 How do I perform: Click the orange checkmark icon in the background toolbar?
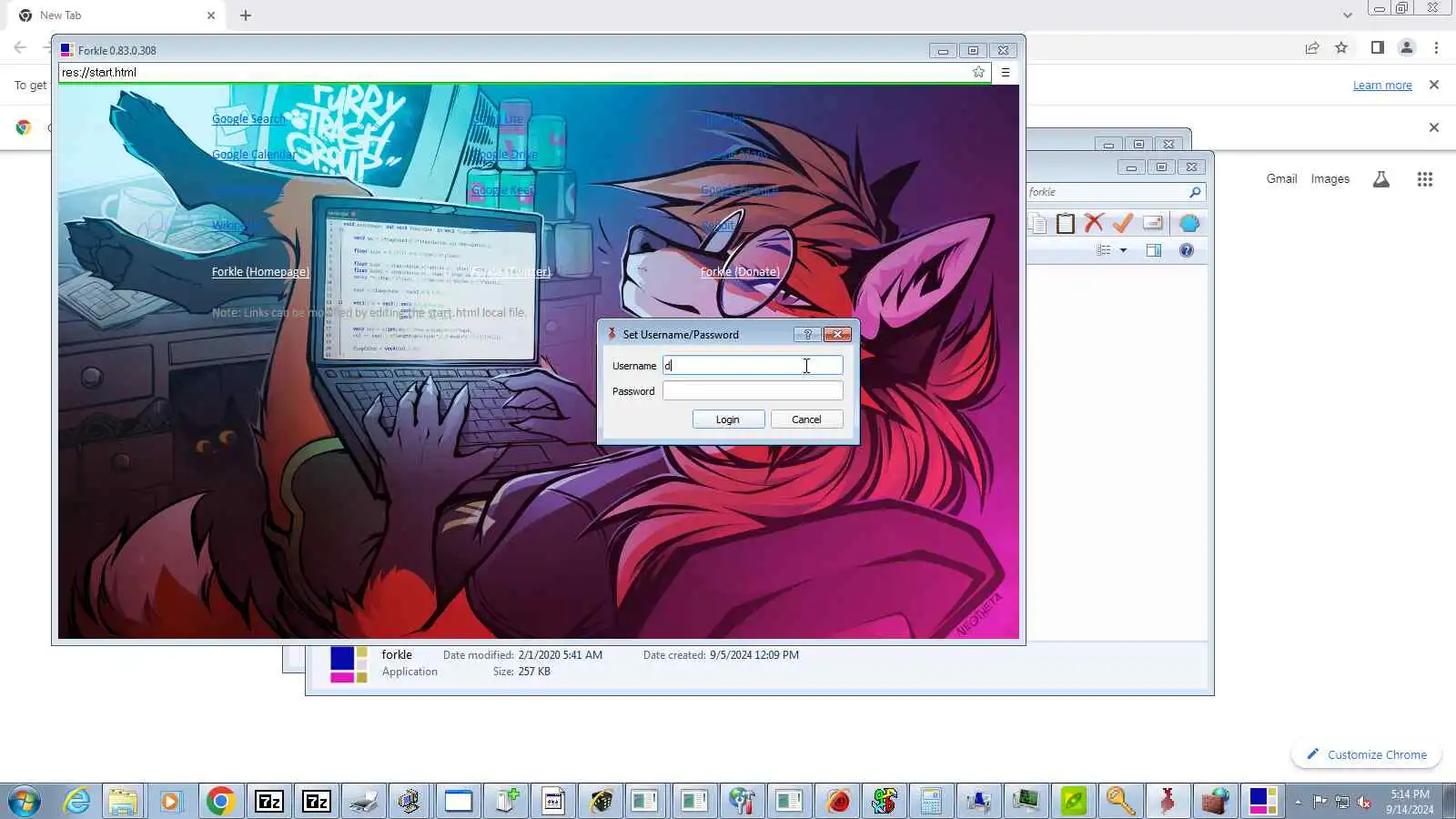[x=1123, y=223]
